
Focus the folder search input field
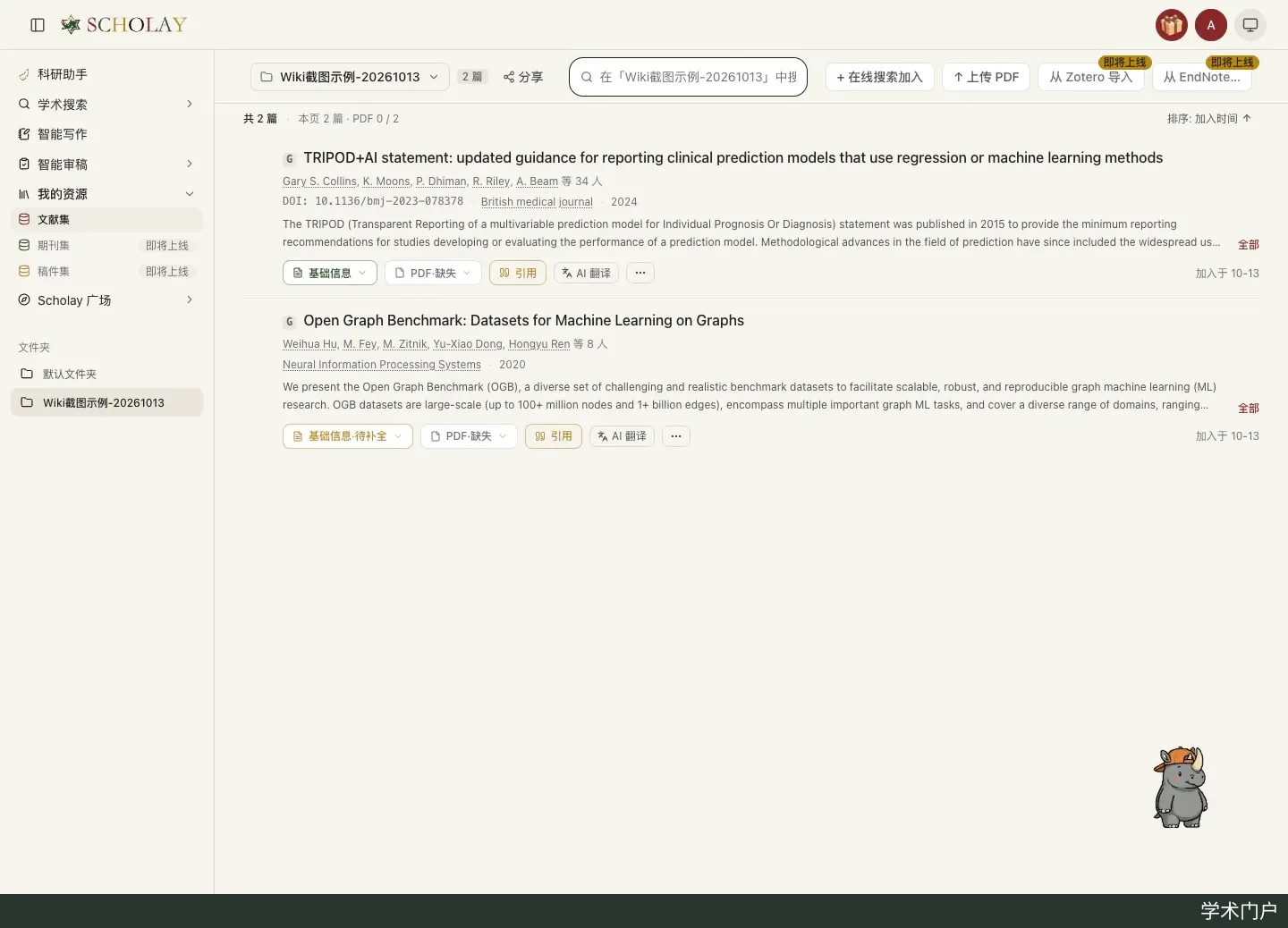click(688, 77)
